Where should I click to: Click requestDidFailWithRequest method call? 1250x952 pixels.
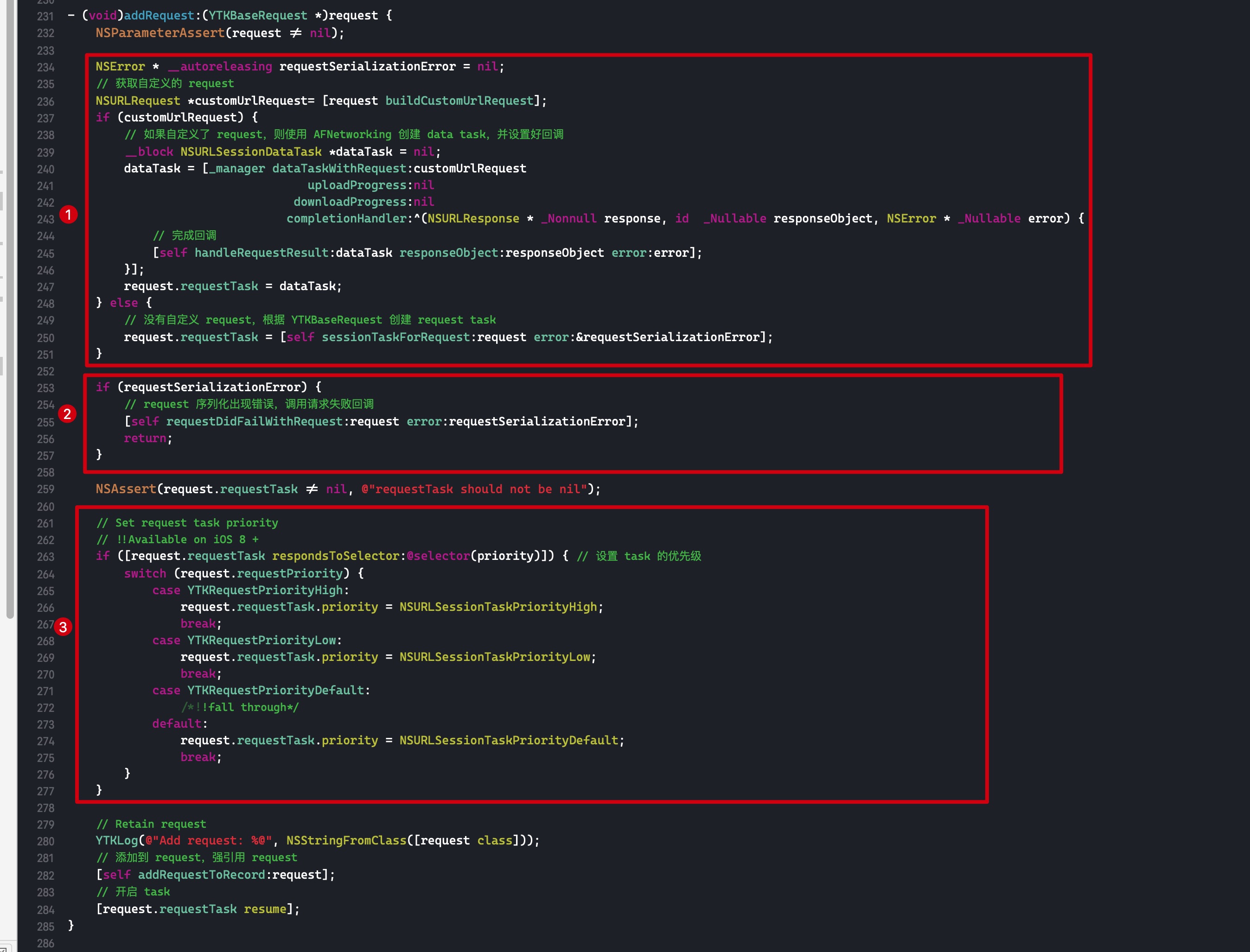point(254,422)
